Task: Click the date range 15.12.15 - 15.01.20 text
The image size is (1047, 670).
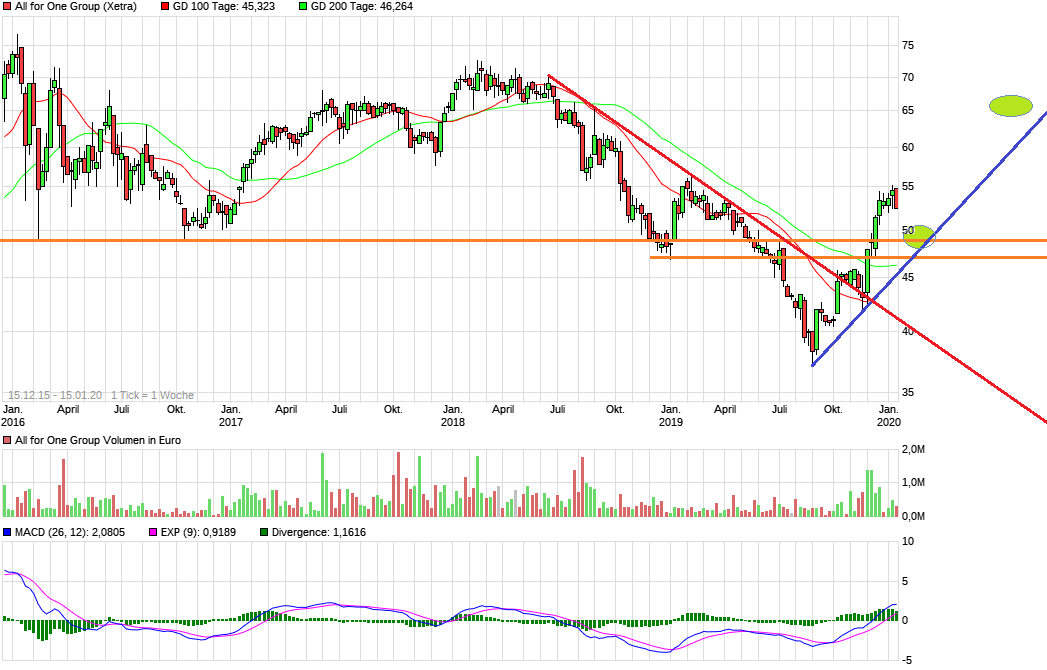Action: [x=56, y=395]
